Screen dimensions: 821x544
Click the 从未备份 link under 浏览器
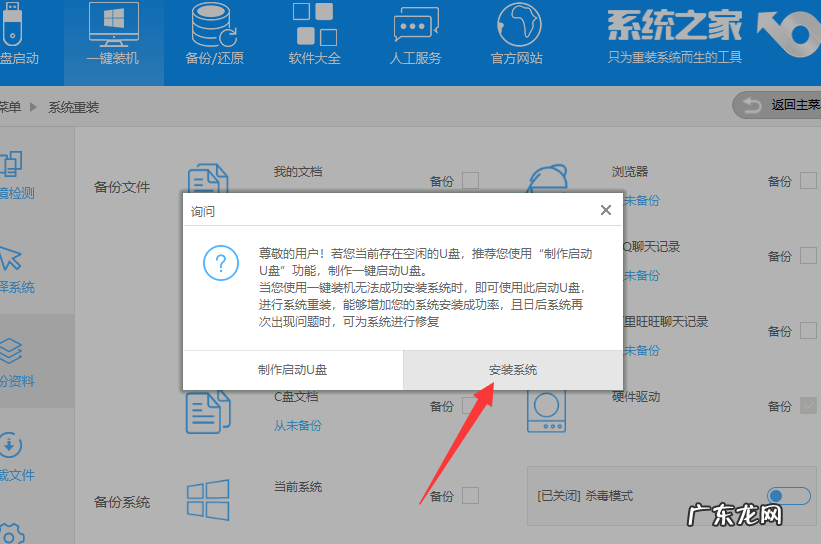pyautogui.click(x=641, y=200)
